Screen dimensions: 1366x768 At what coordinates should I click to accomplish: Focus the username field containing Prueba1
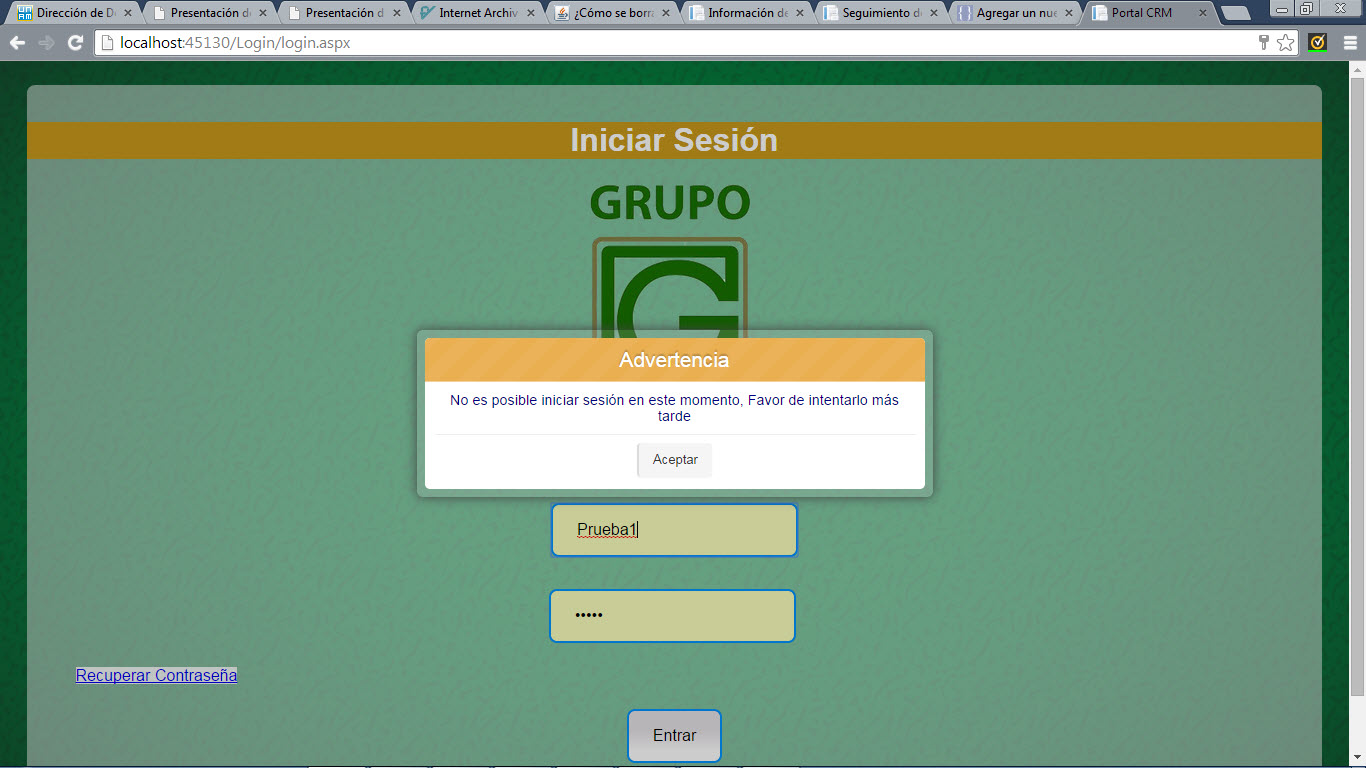[x=674, y=530]
